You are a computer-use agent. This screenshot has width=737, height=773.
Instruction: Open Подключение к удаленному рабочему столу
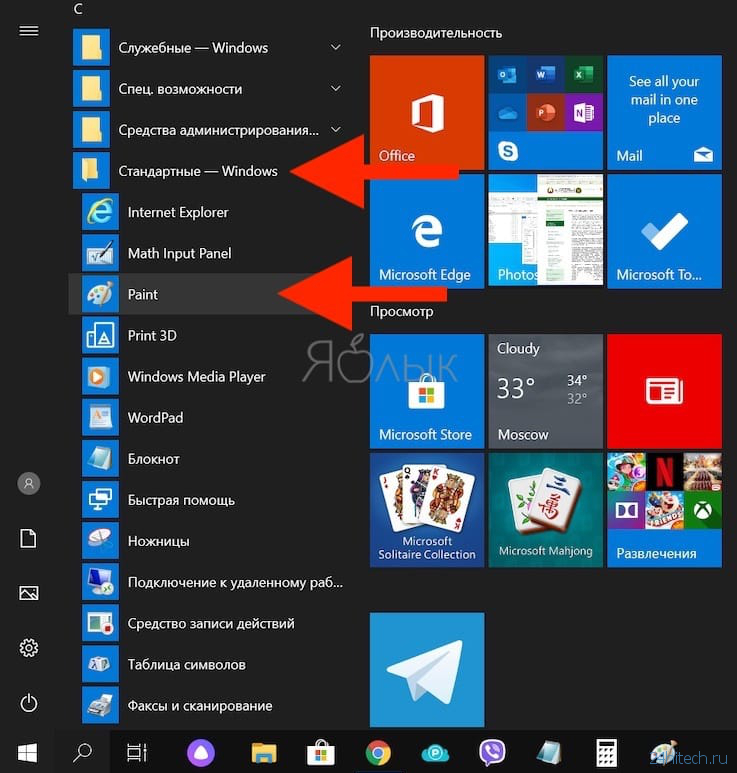209,582
